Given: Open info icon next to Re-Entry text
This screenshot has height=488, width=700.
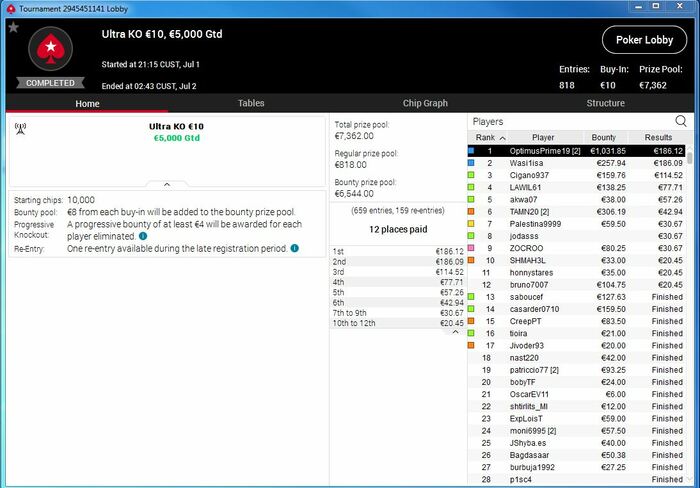Looking at the screenshot, I should (295, 248).
